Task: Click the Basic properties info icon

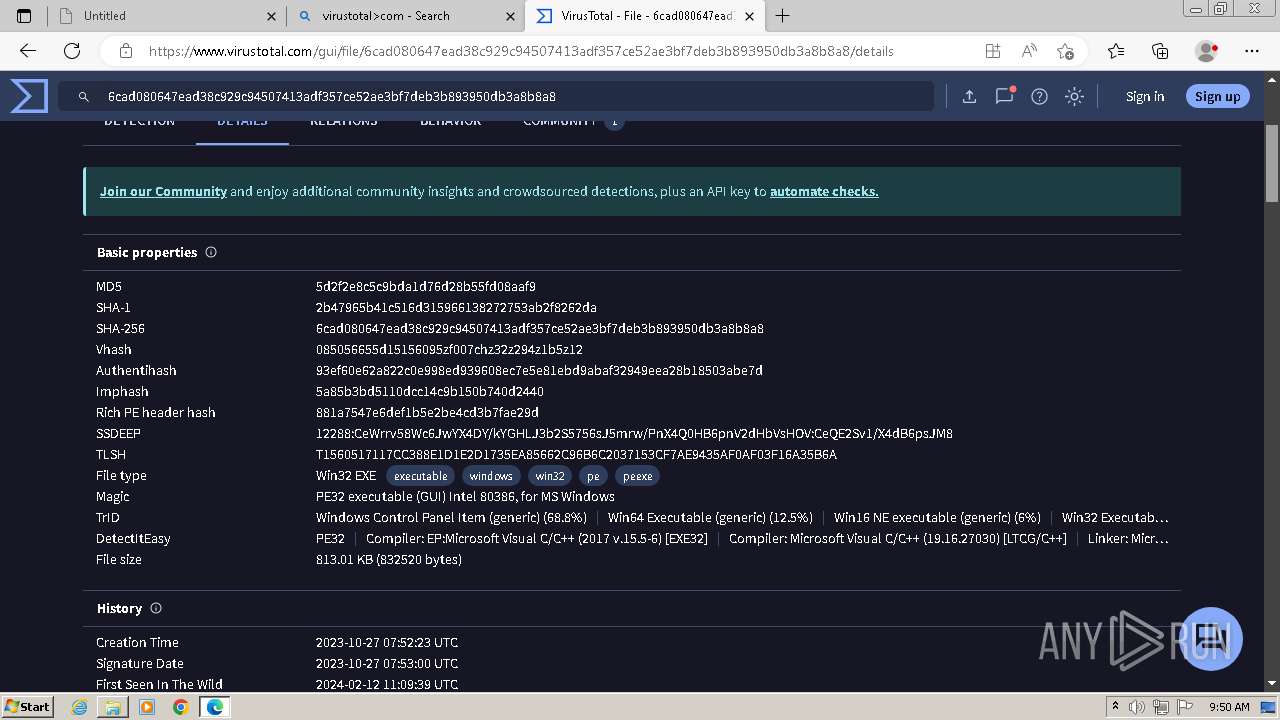Action: coord(211,252)
